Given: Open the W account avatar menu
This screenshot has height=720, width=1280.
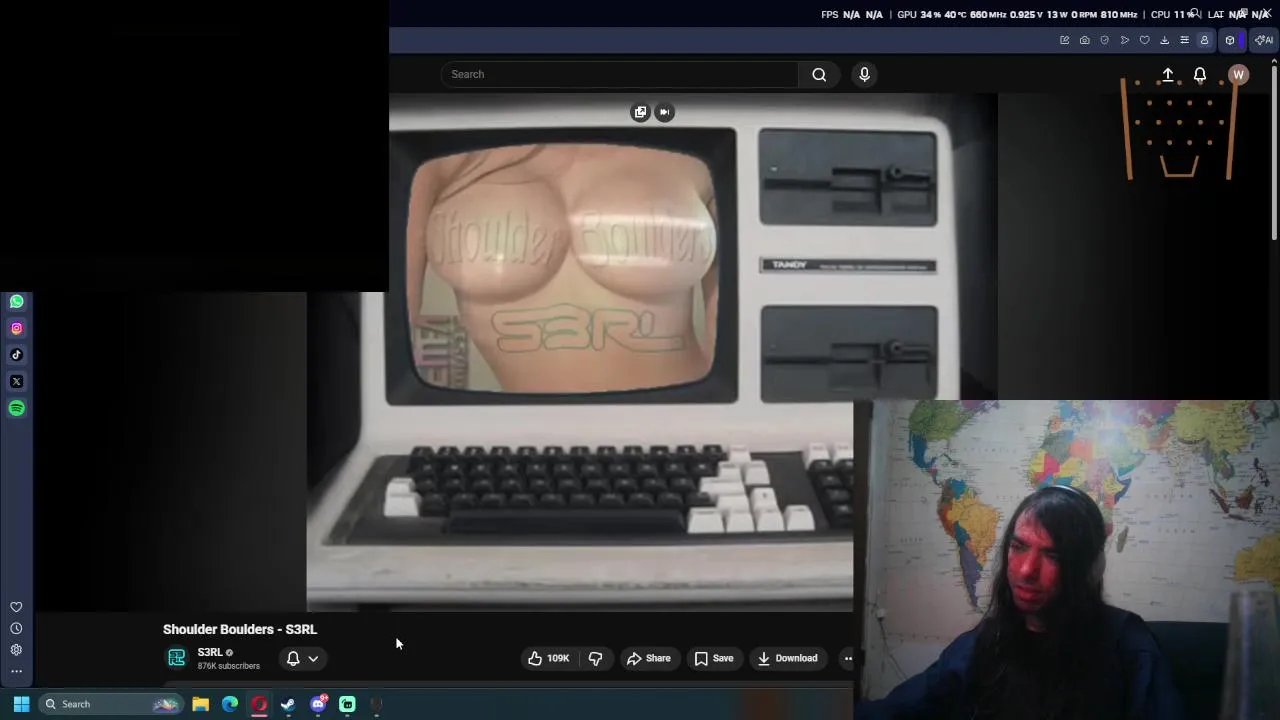Looking at the screenshot, I should (x=1238, y=75).
